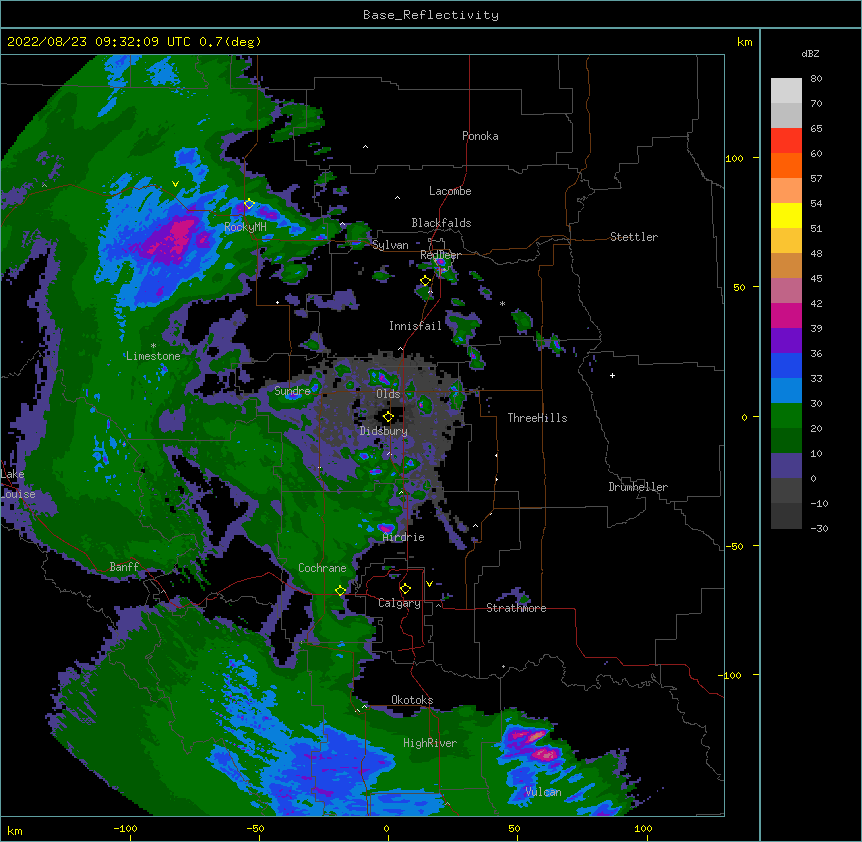Click the white plus marker east of ThreeHills
The height and width of the screenshot is (842, 862).
tap(612, 375)
